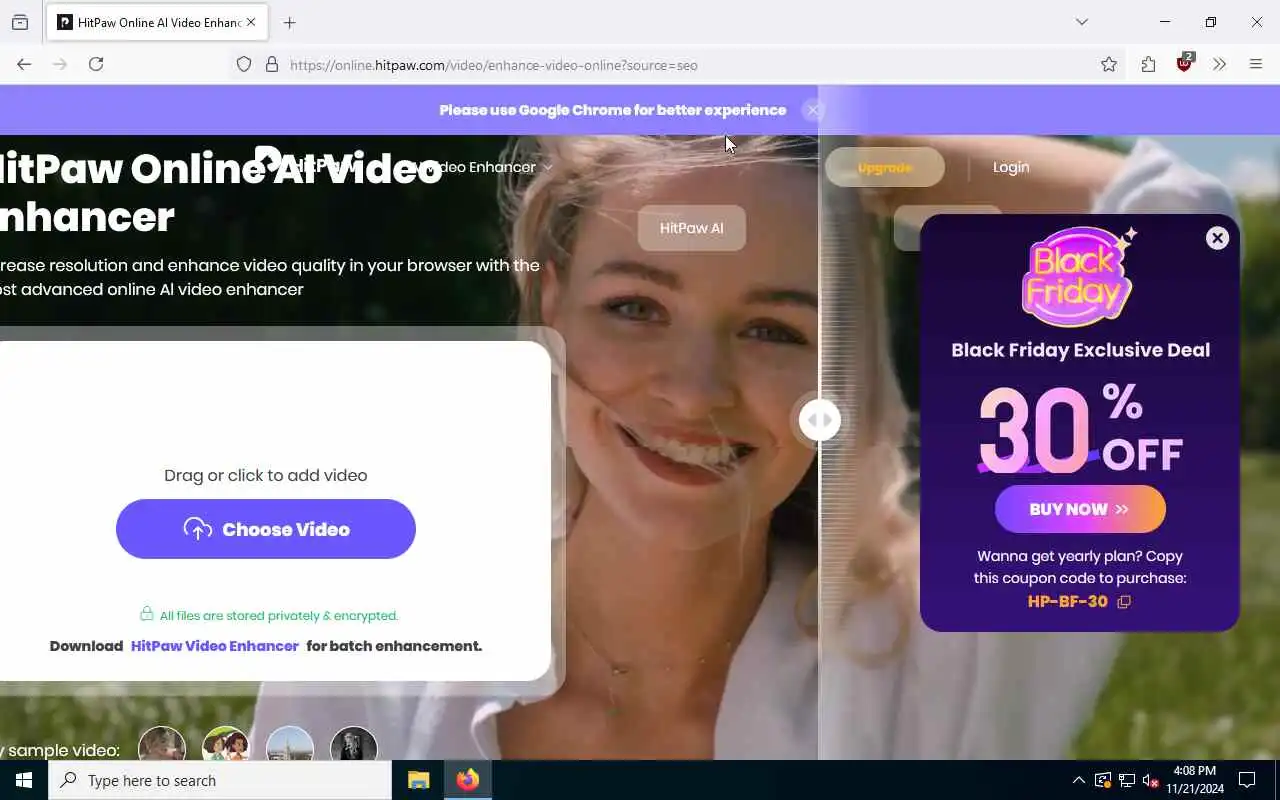The height and width of the screenshot is (800, 1280).
Task: Dismiss the Google Chrome notice banner
Action: pyautogui.click(x=813, y=110)
